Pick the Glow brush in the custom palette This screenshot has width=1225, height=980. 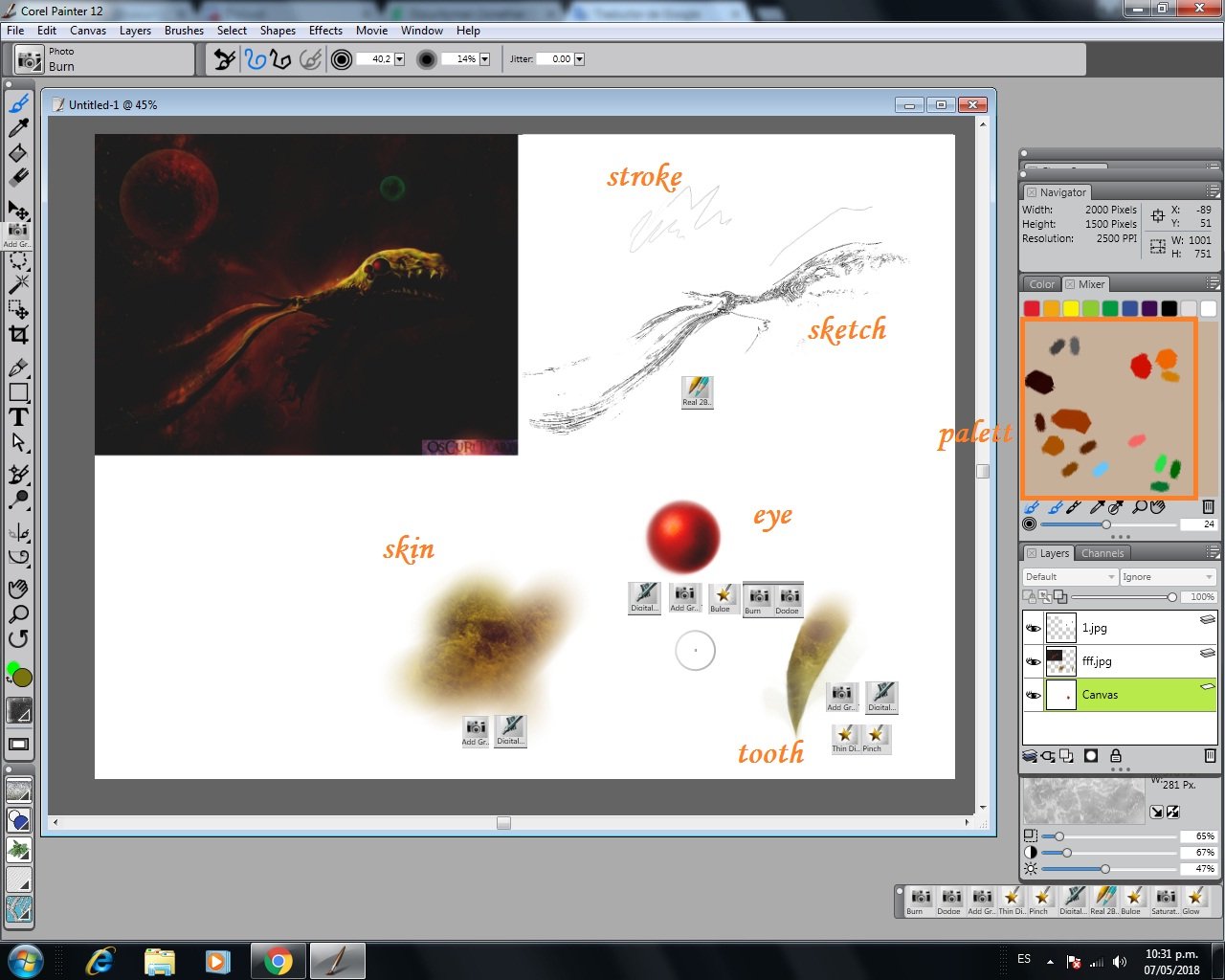click(x=1194, y=901)
